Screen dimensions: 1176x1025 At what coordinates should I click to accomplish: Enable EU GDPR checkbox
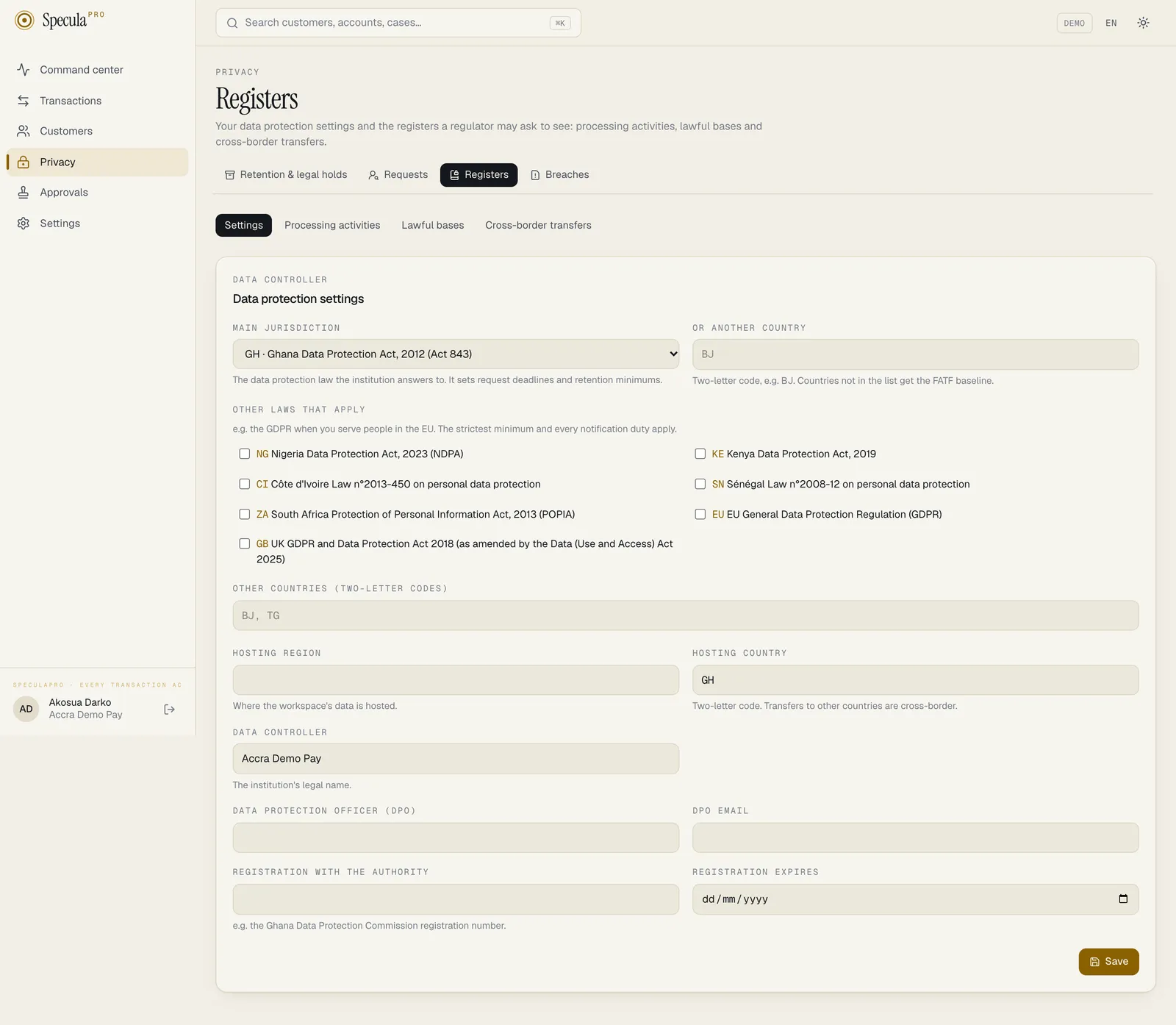click(x=700, y=514)
